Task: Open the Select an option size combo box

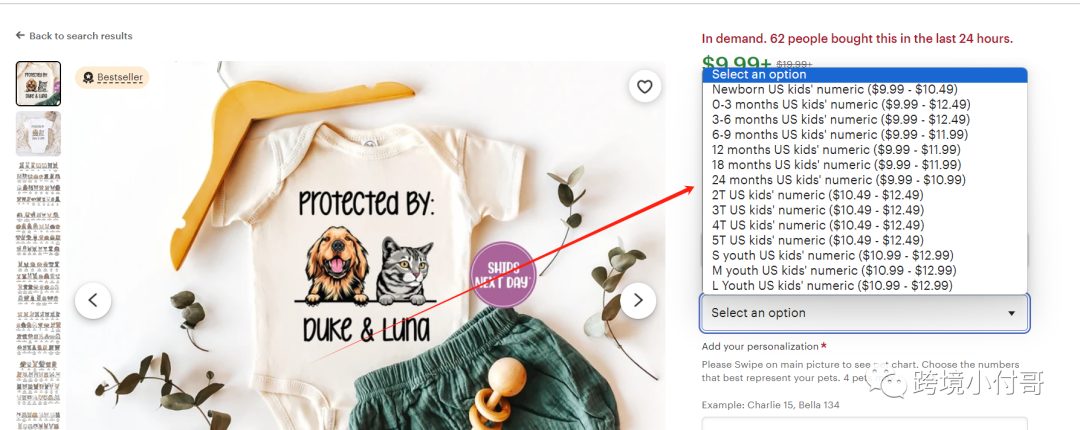Action: 865,313
